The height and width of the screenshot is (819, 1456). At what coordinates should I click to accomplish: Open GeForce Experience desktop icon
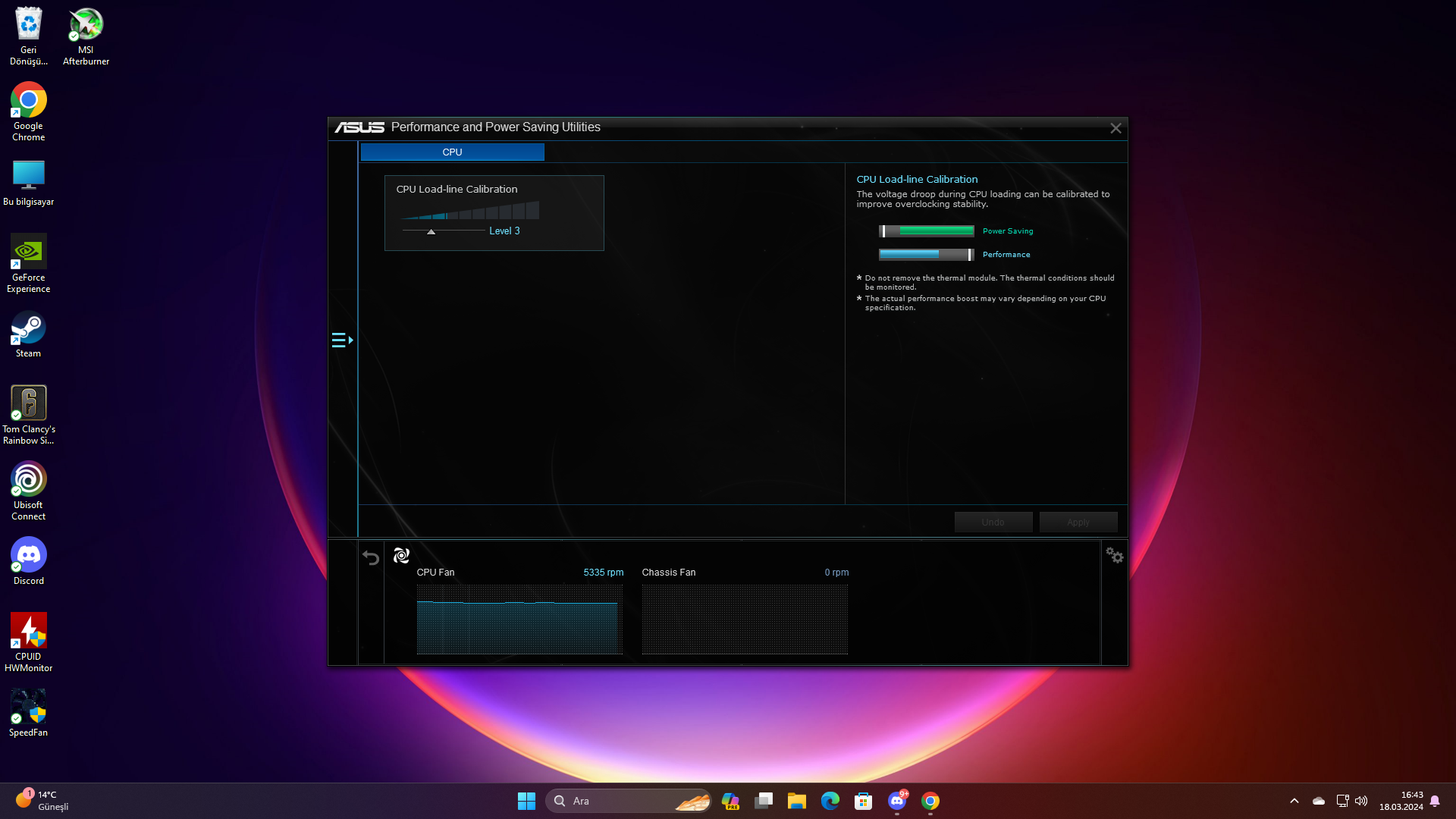click(28, 262)
